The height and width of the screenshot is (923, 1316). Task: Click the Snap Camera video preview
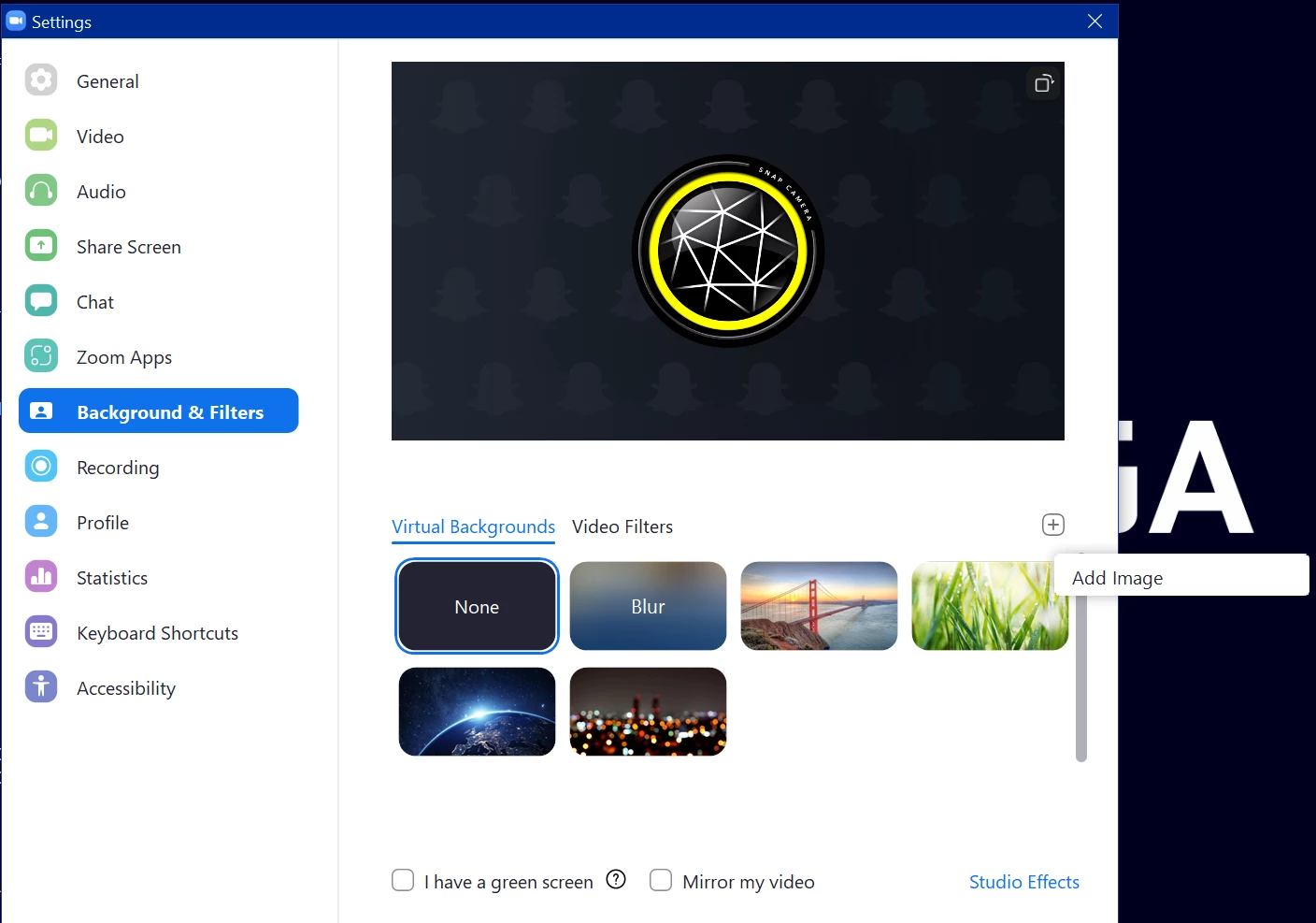(728, 251)
